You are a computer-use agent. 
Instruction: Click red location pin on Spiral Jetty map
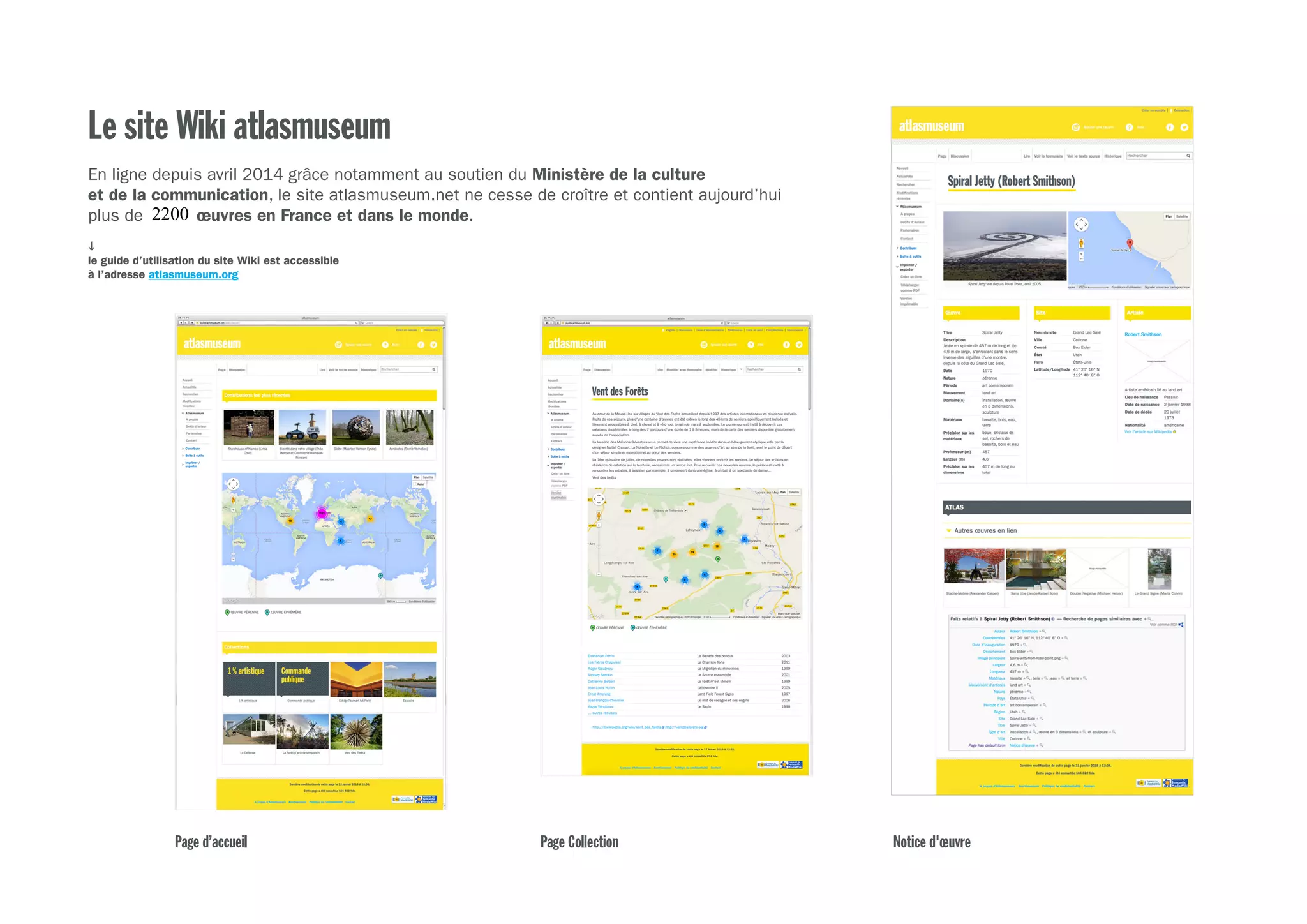[1130, 244]
